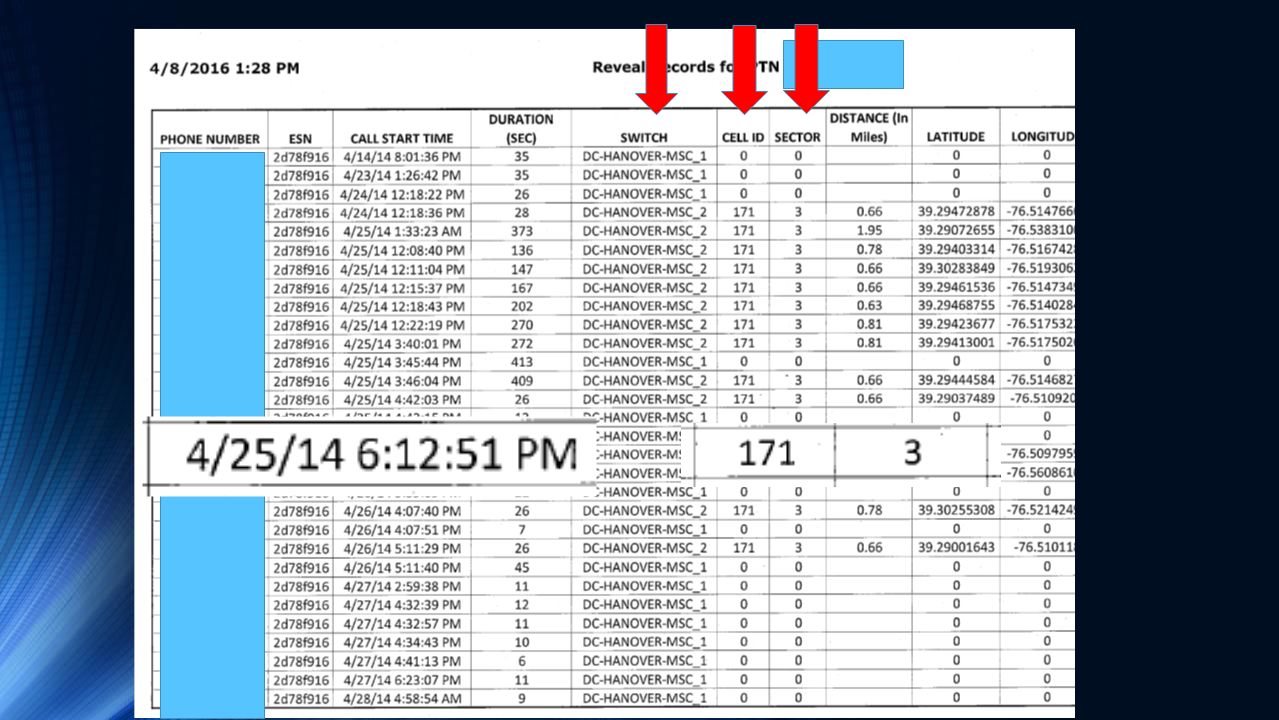Click the distance value 1.95
The image size is (1279, 720).
coord(869,231)
